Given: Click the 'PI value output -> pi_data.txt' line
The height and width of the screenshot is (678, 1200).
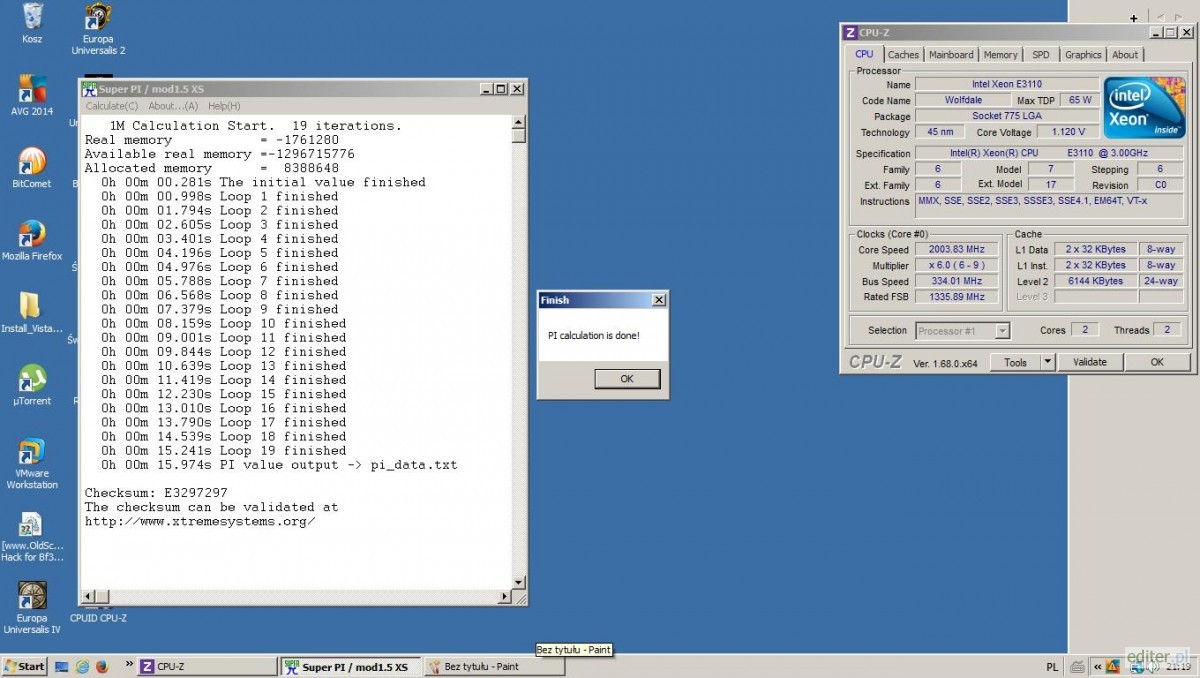Looking at the screenshot, I should [x=279, y=465].
